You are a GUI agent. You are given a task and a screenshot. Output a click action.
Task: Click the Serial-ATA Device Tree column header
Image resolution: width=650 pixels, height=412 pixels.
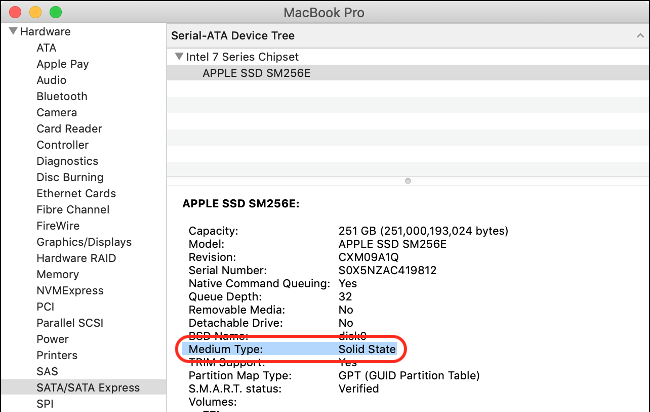click(407, 36)
